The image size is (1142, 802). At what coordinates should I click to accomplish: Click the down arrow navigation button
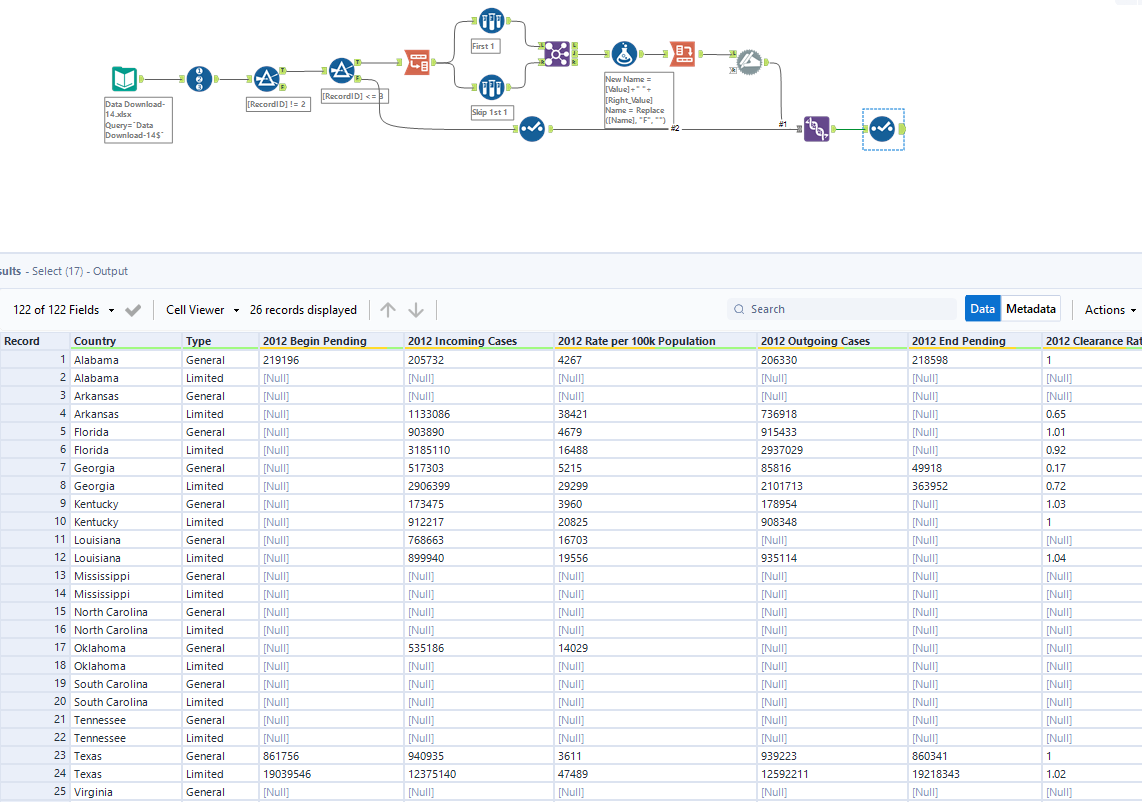coord(415,309)
